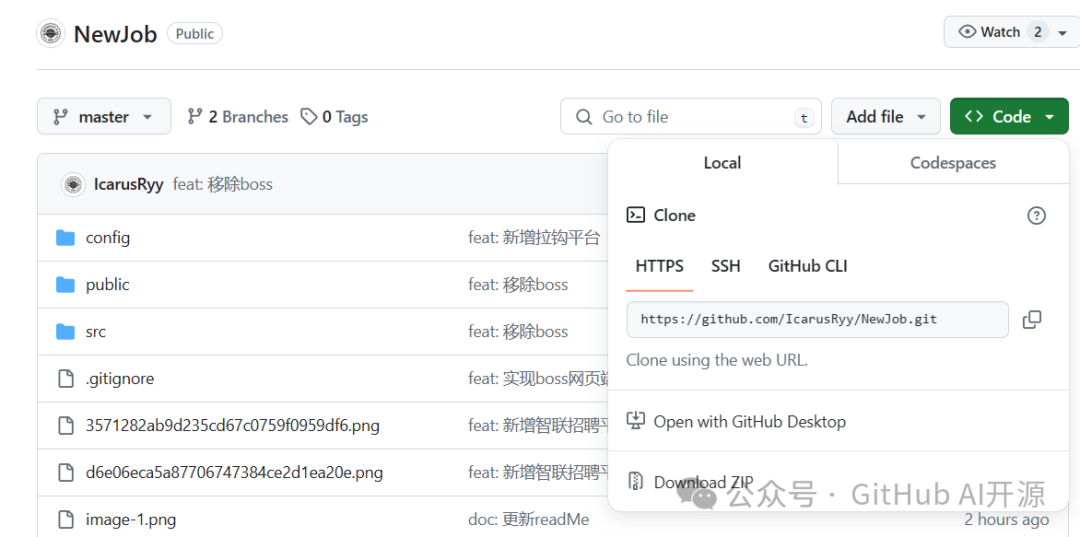Open the public row commit message
This screenshot has height=537, width=1080.
(518, 285)
